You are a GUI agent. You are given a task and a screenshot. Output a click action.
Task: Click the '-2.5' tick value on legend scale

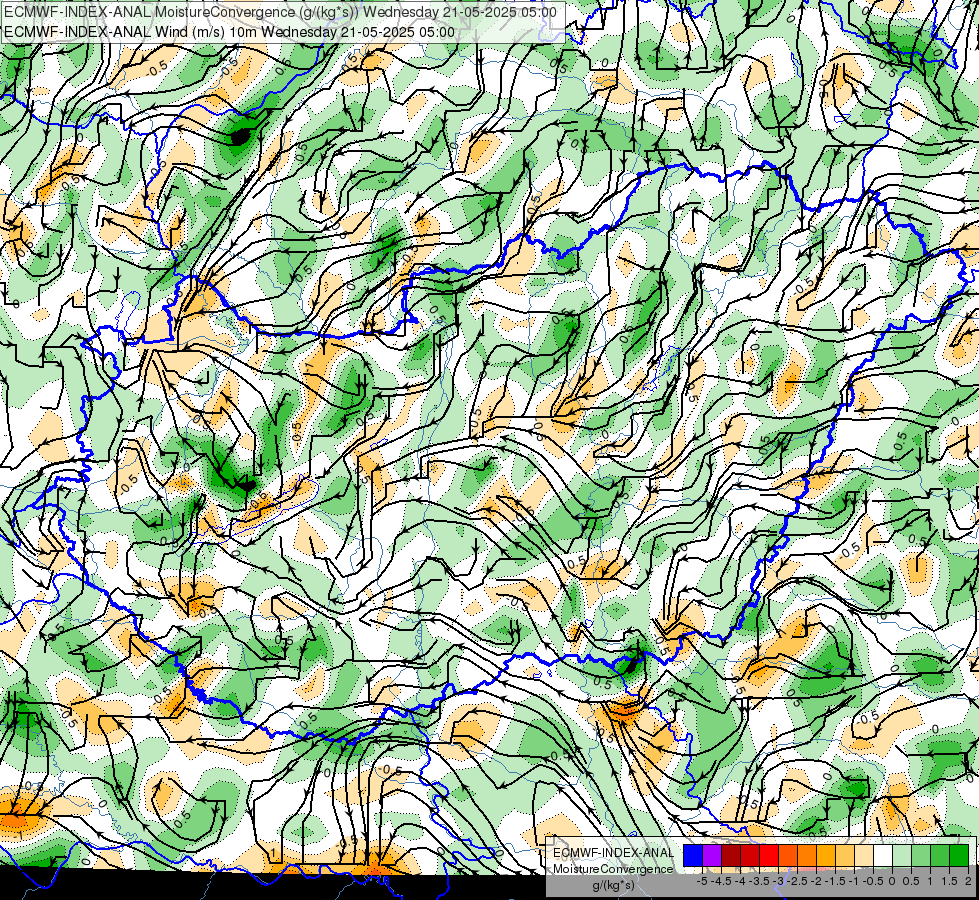pos(797,881)
